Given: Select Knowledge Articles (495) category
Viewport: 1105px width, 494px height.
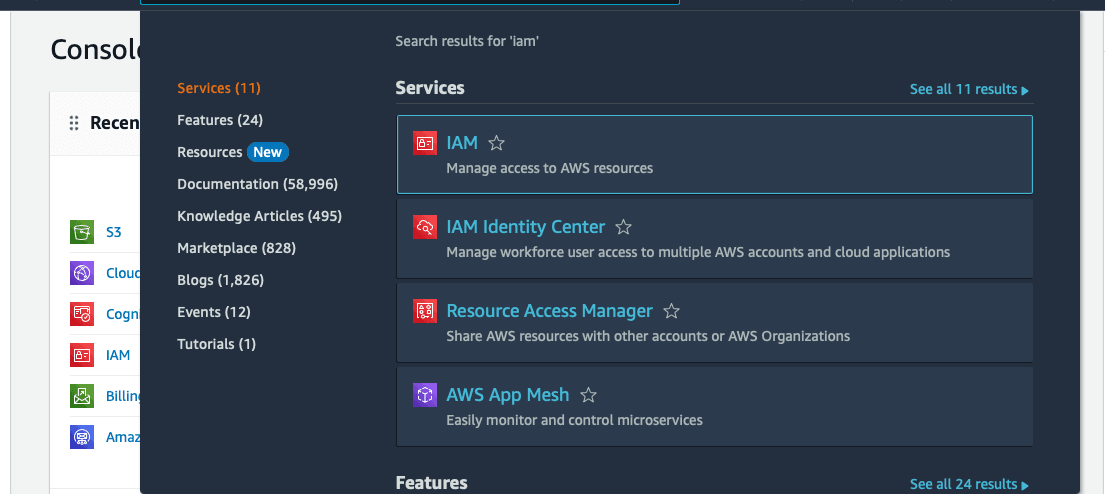Looking at the screenshot, I should click(259, 216).
